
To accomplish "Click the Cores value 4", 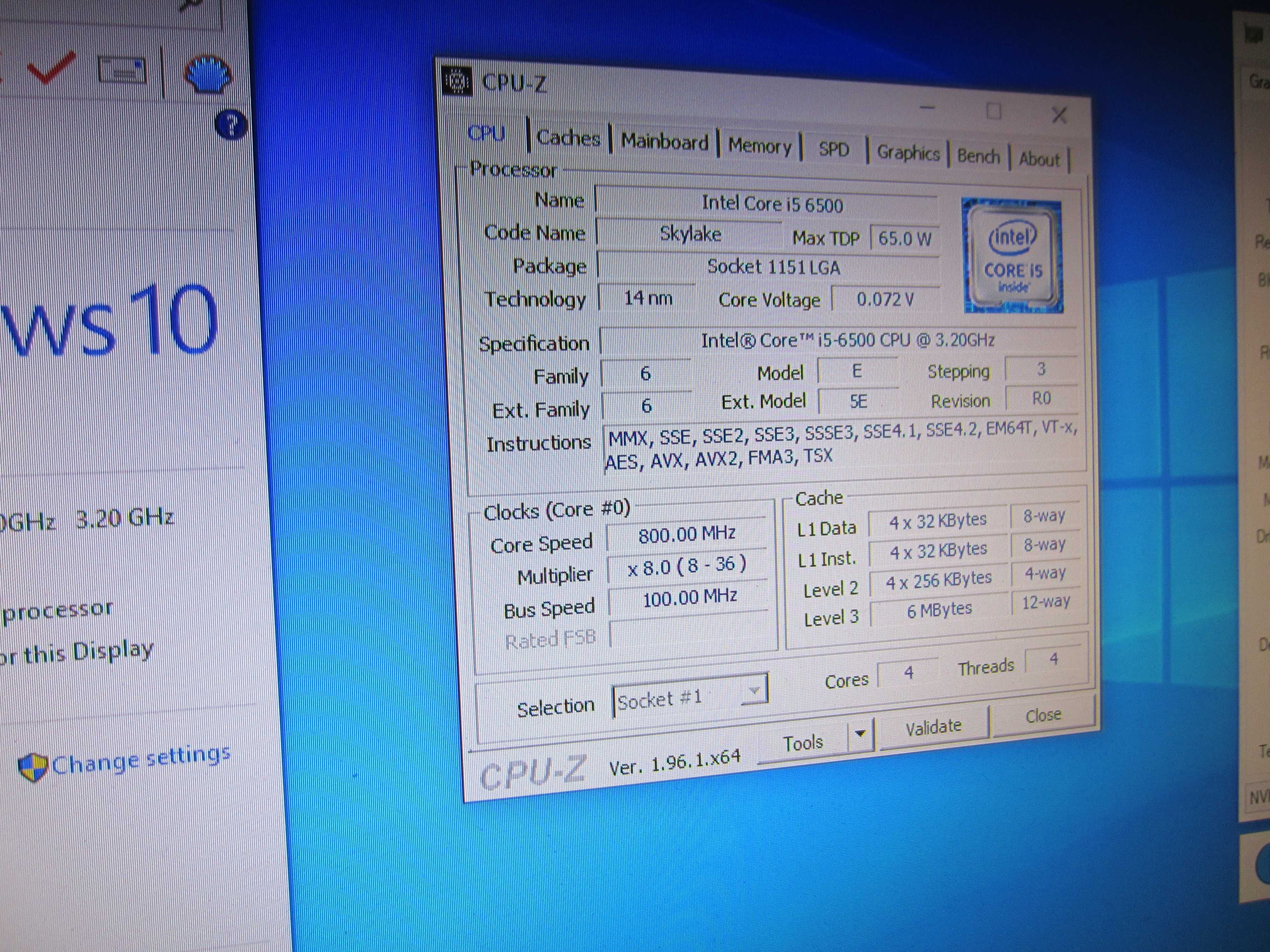I will tap(908, 672).
